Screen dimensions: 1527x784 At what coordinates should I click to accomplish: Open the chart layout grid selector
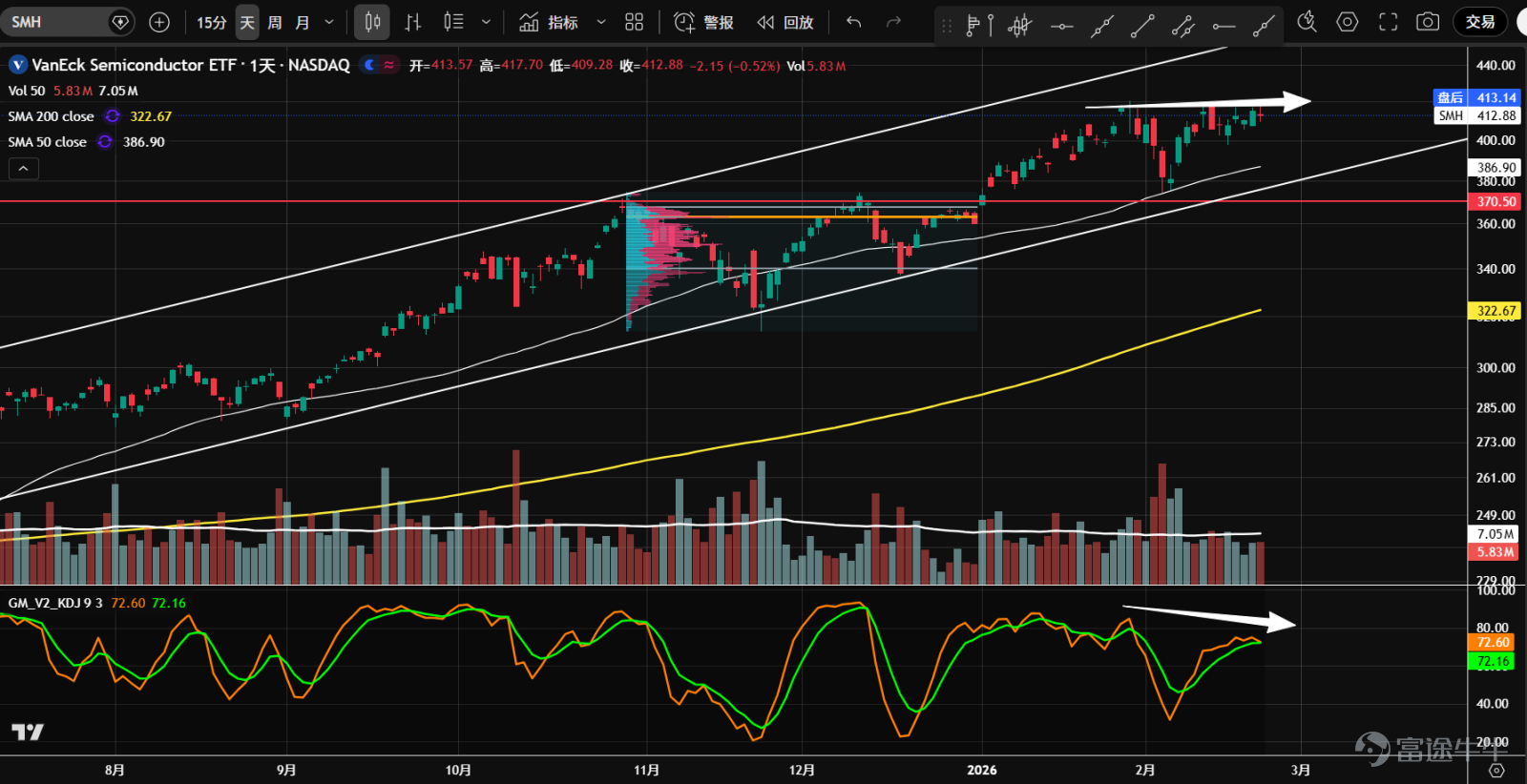point(634,22)
